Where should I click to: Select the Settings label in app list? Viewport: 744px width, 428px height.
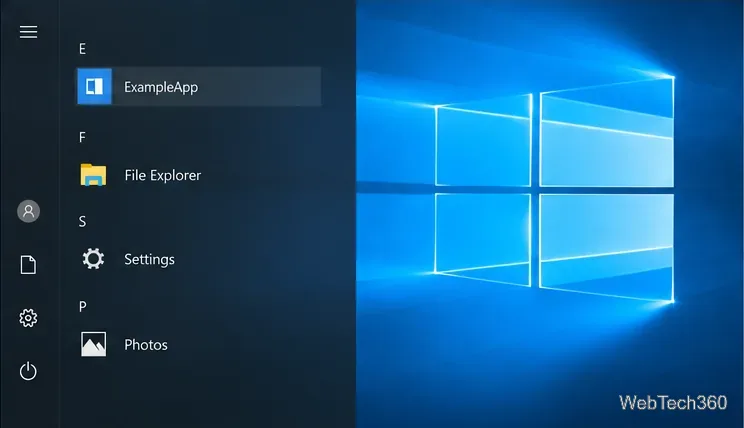coord(149,260)
